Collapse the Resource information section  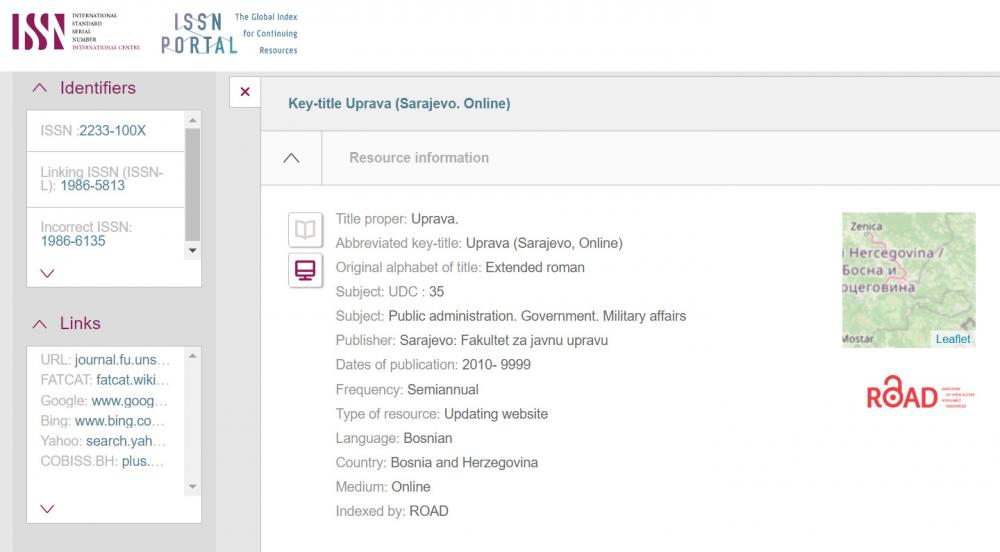click(291, 158)
